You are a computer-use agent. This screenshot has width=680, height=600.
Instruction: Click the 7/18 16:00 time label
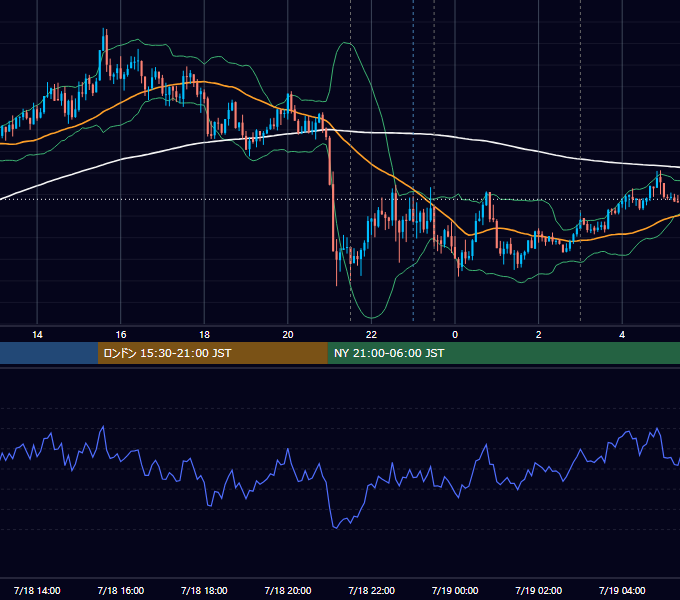click(x=121, y=590)
